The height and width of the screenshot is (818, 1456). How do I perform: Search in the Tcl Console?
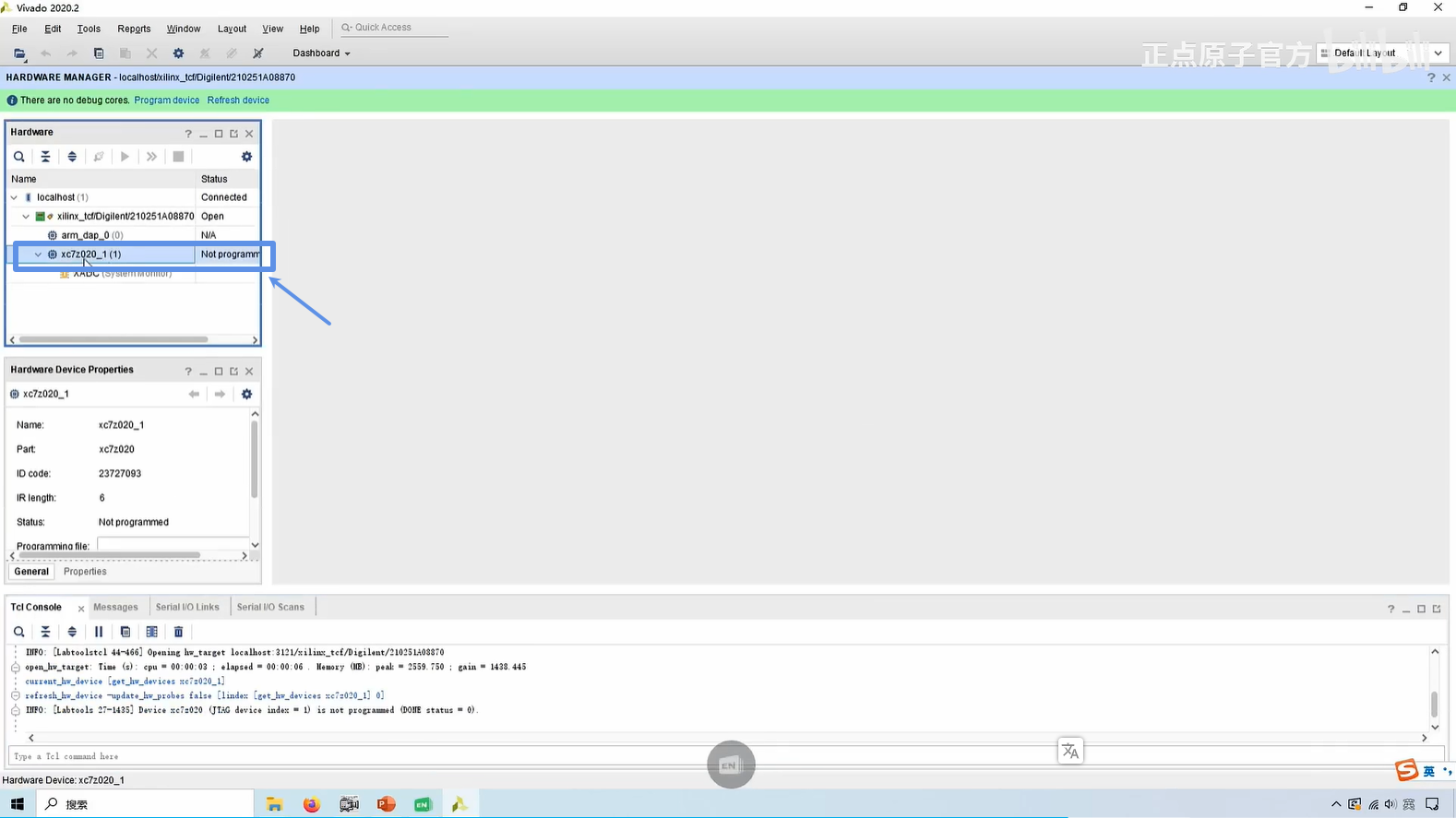pos(18,632)
